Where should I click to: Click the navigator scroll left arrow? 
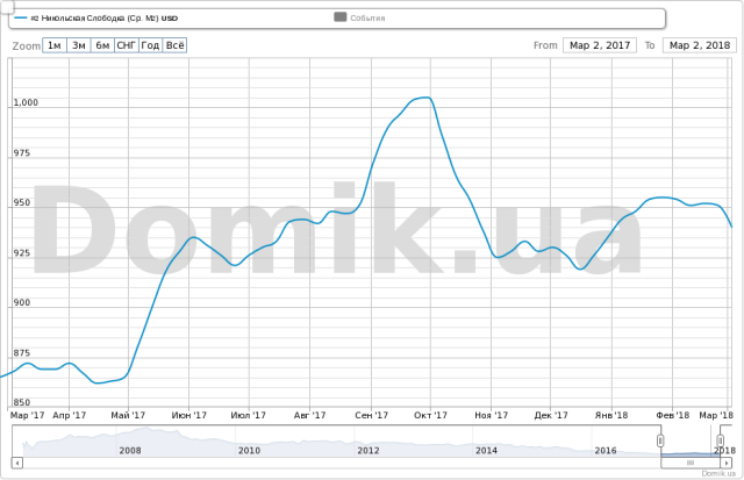[17, 462]
